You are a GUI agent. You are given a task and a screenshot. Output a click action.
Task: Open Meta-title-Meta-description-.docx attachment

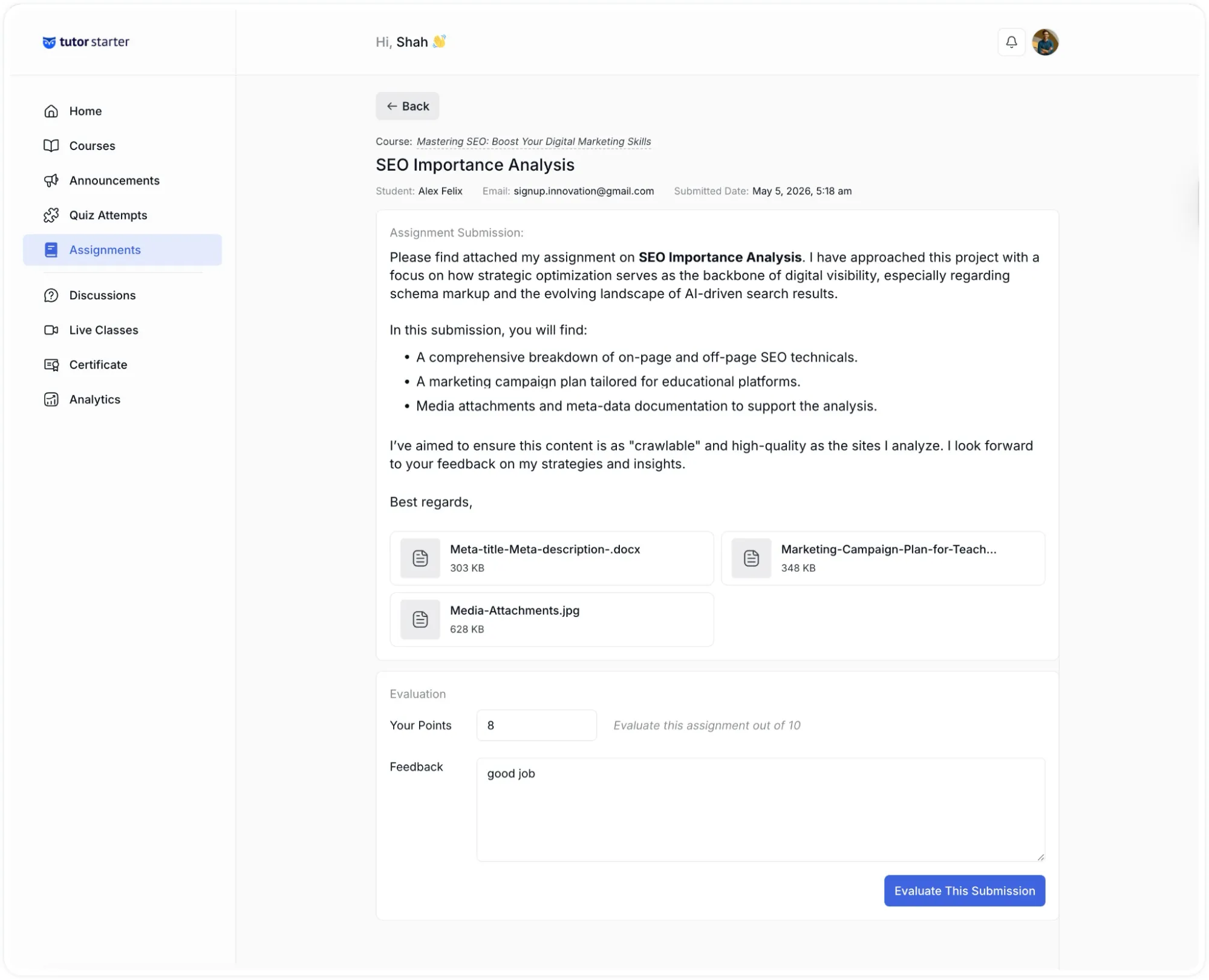[x=552, y=558]
